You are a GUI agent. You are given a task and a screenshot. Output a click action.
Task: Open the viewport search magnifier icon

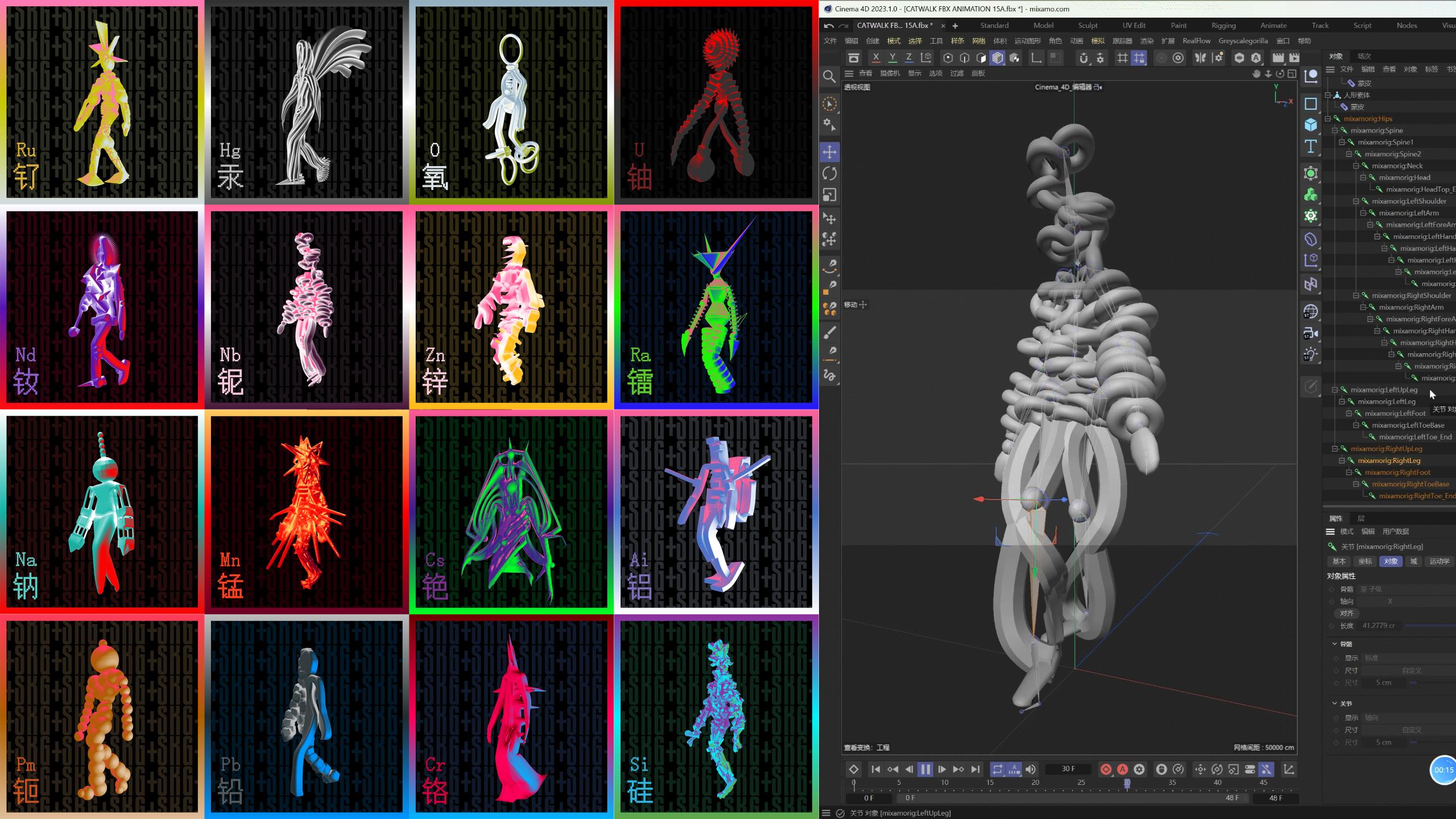click(x=829, y=76)
